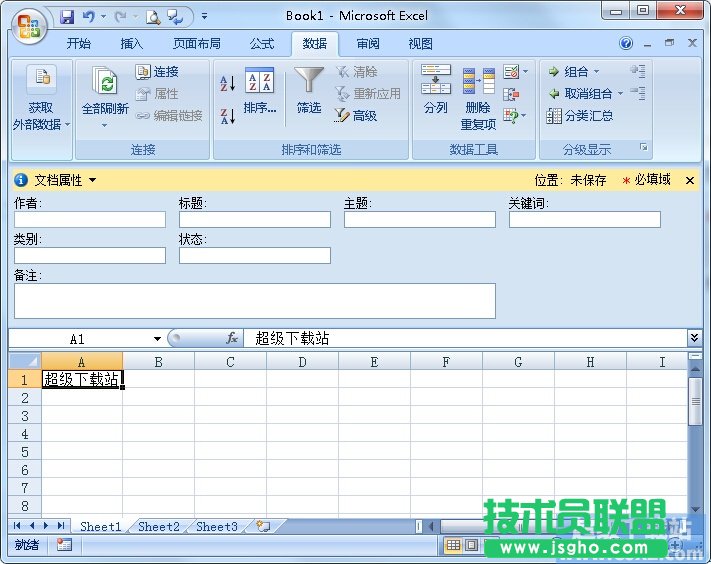Expand the 文档属性 dropdown
The height and width of the screenshot is (564, 711).
tap(93, 180)
